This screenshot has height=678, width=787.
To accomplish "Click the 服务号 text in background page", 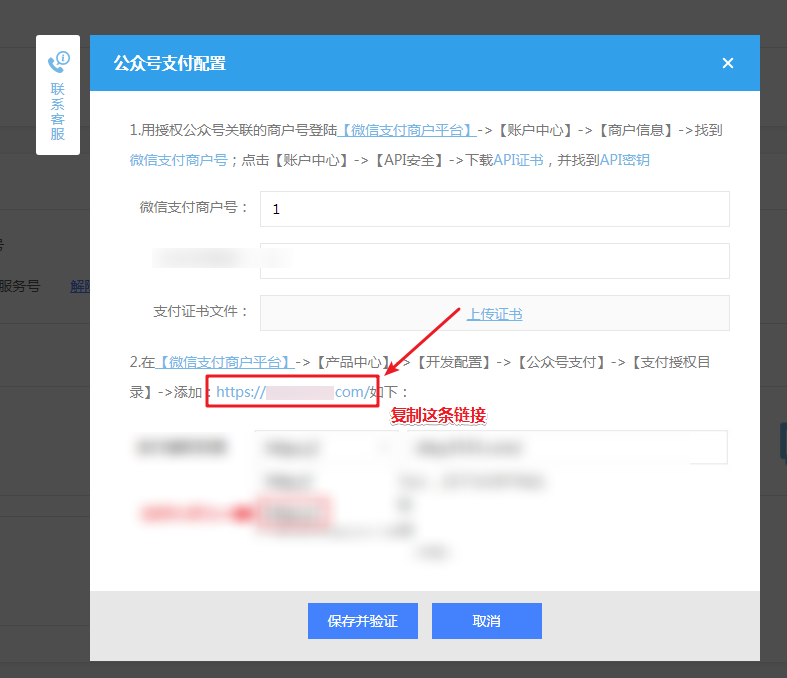I will (x=20, y=286).
